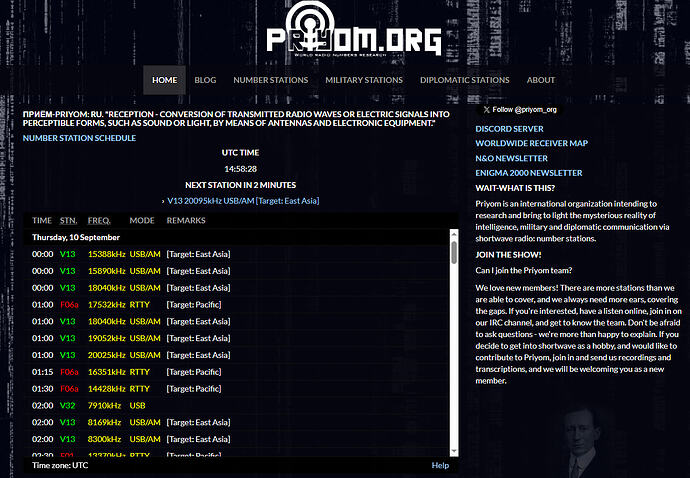Click the Next Station In 2 Minutes text
690x478 pixels.
point(240,185)
